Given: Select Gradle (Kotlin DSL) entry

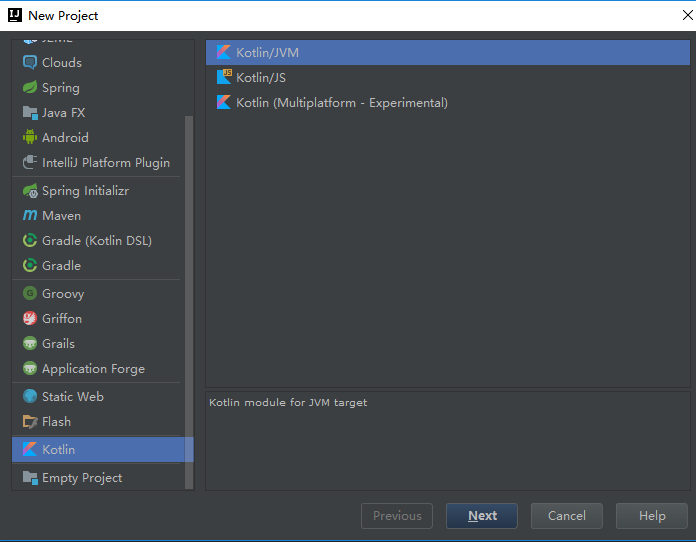Looking at the screenshot, I should point(103,241).
